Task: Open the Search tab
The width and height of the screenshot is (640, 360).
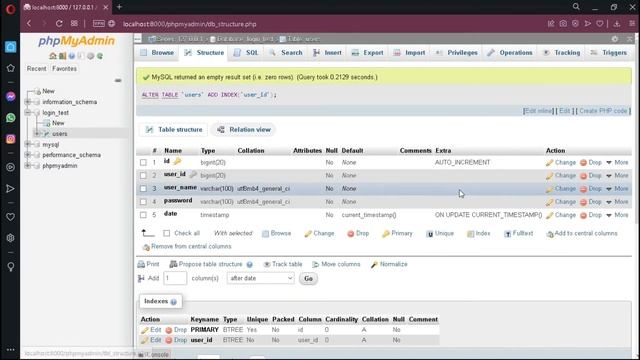Action: pos(286,53)
